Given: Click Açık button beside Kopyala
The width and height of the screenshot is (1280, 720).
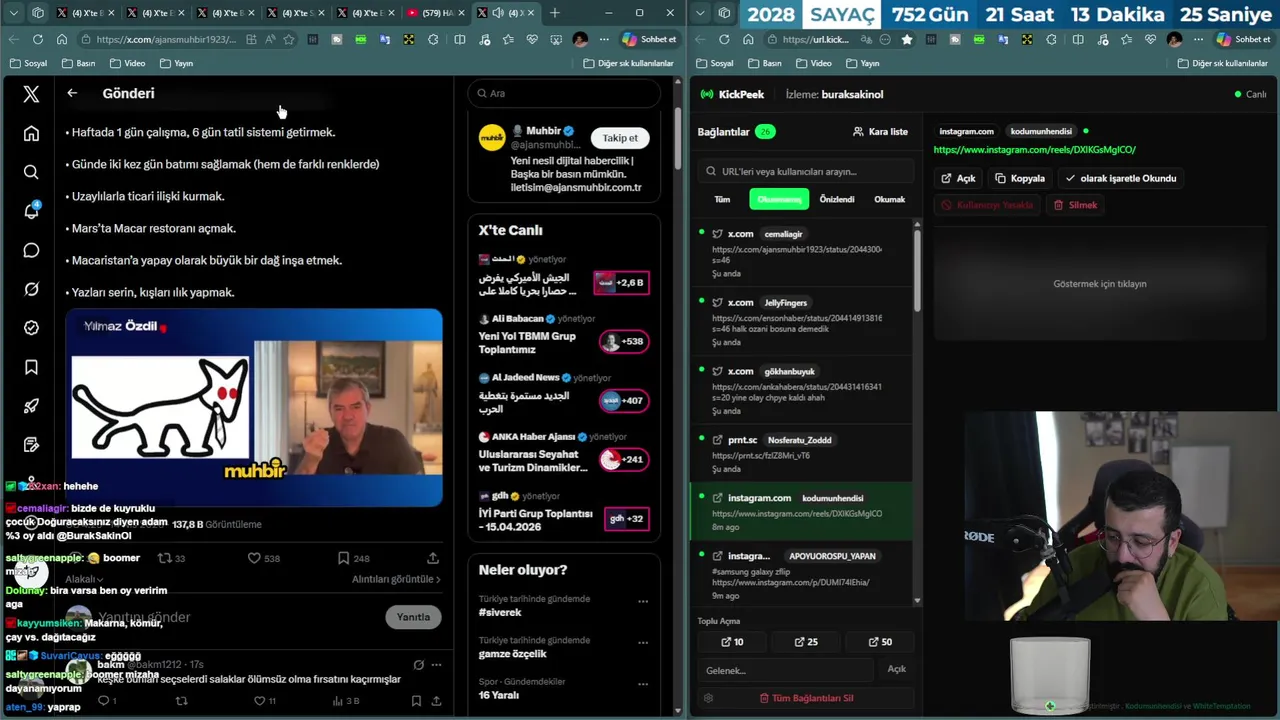Looking at the screenshot, I should pos(958,178).
